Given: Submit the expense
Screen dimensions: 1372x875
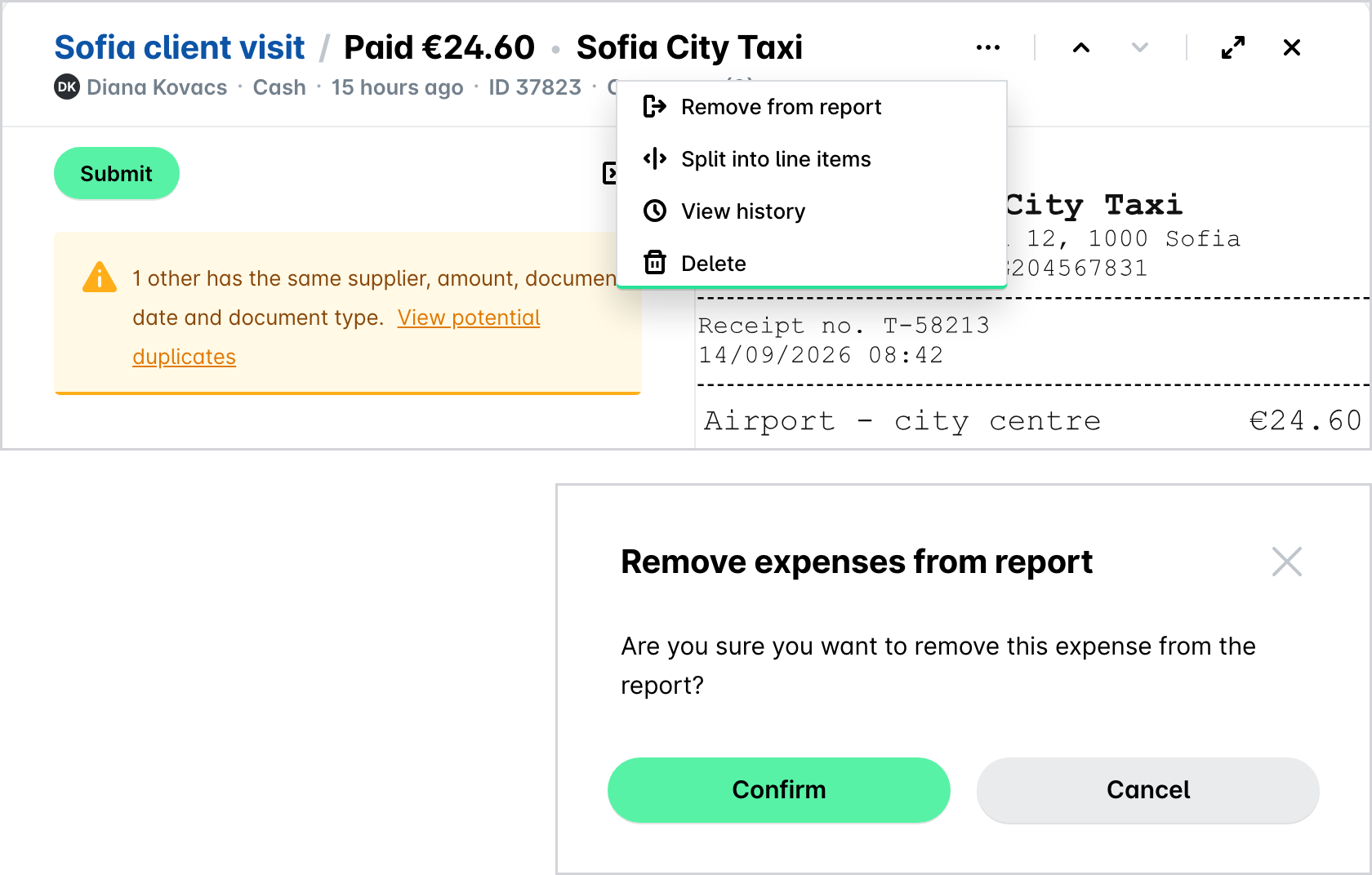Looking at the screenshot, I should coord(117,173).
